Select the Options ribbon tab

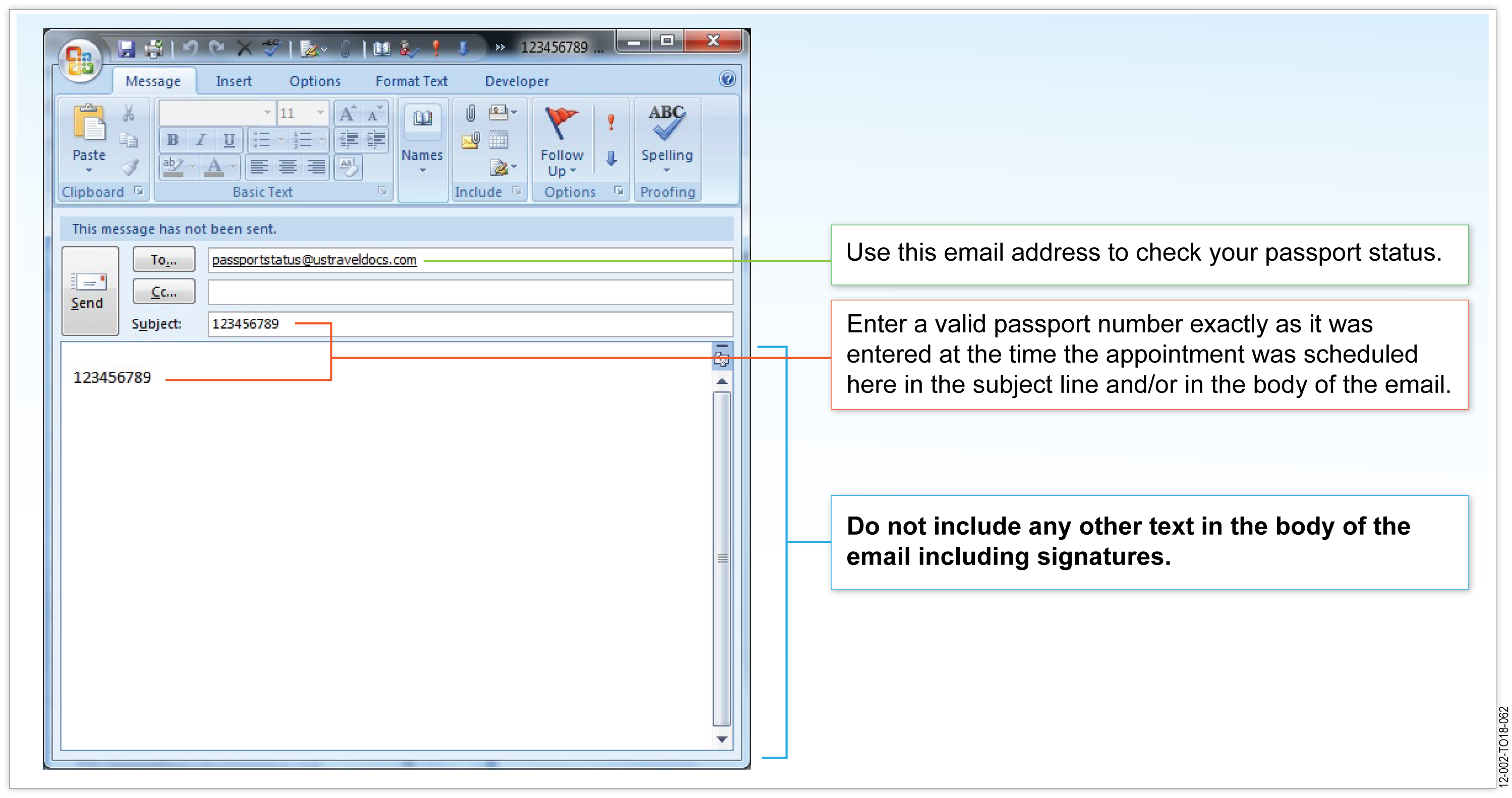click(x=313, y=81)
